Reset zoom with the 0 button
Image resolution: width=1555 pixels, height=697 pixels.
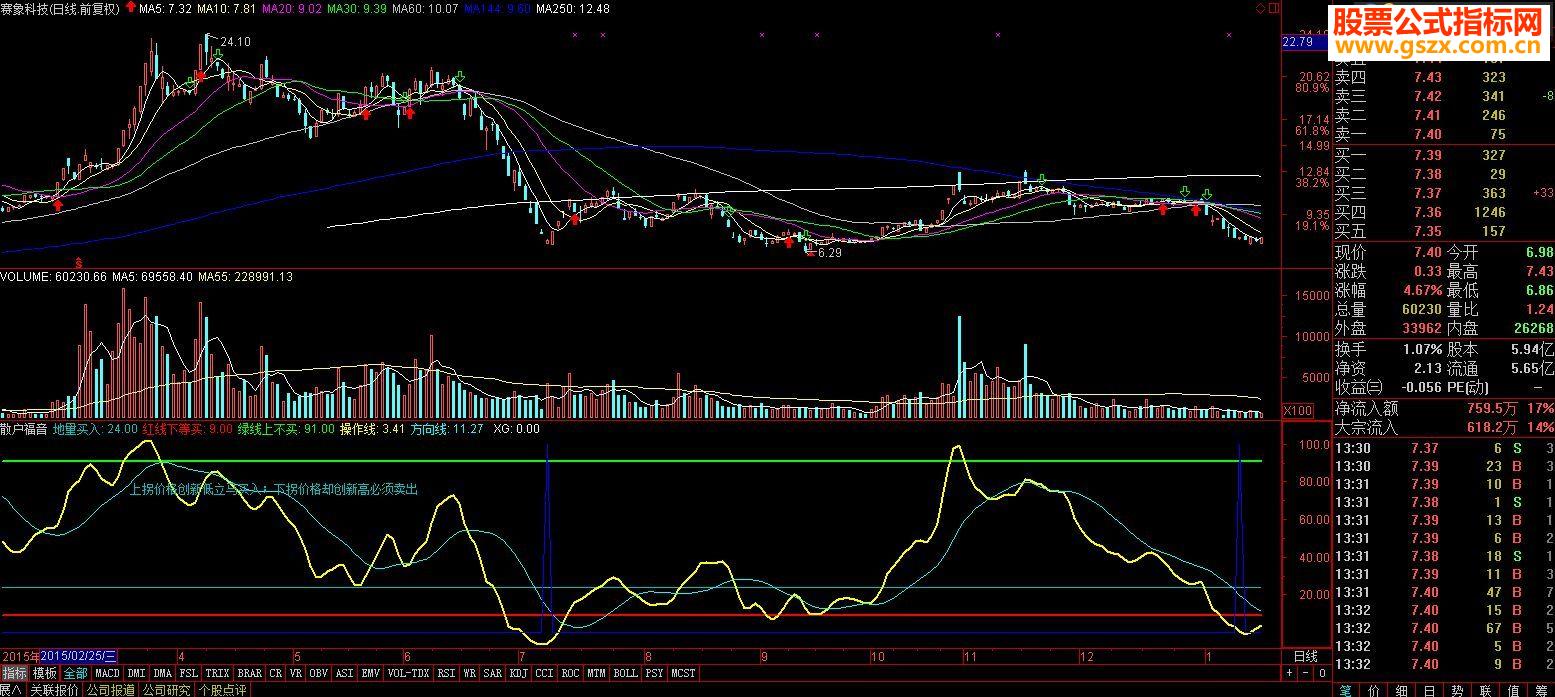click(x=1322, y=673)
